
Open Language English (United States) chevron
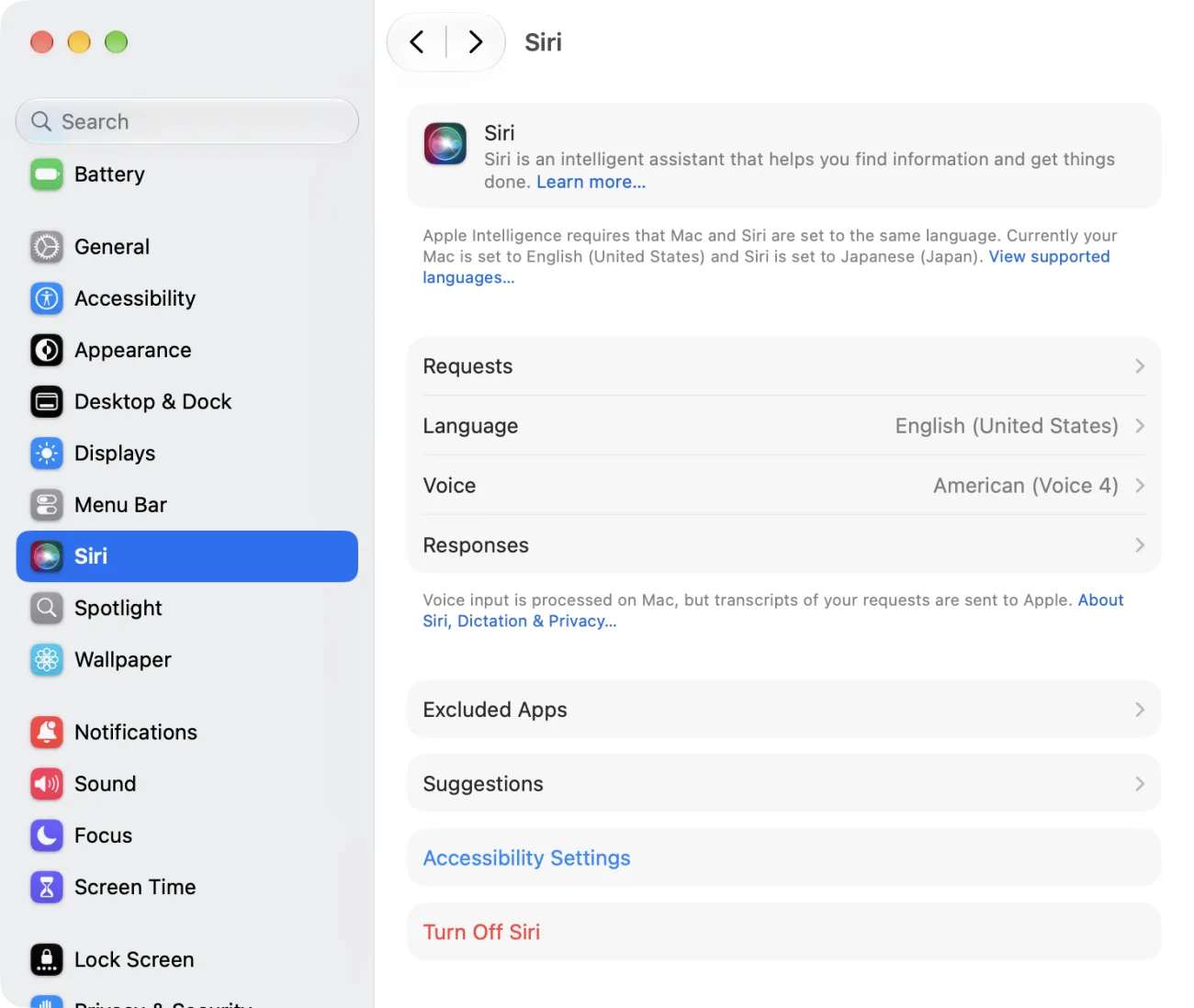pos(1140,426)
